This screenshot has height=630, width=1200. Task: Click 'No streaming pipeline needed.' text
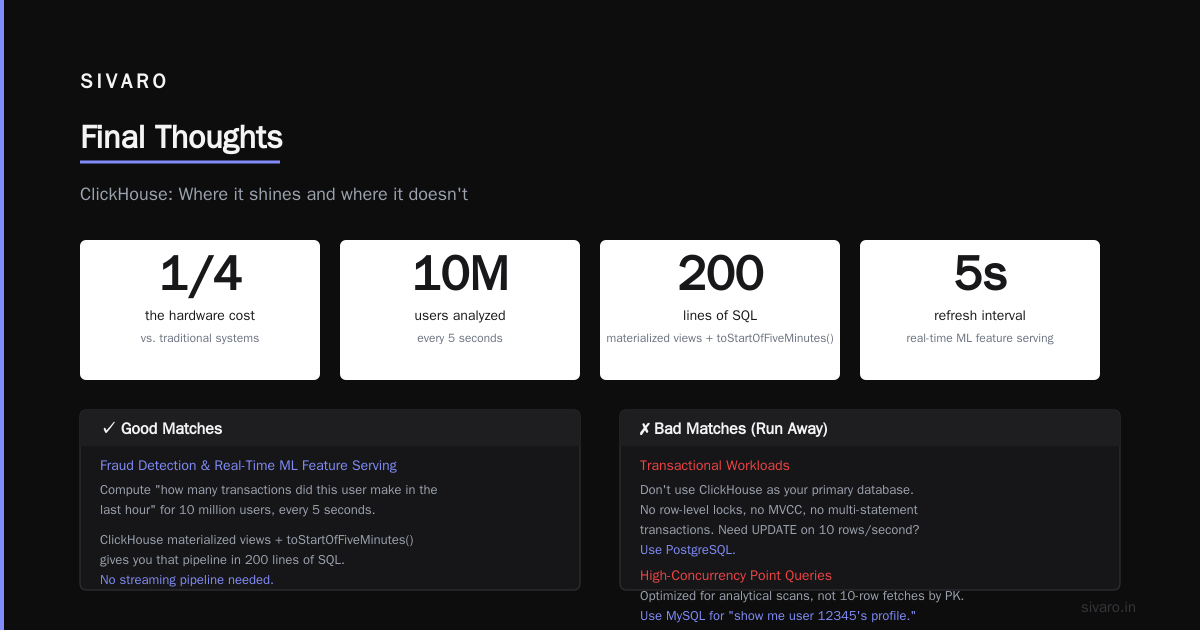pos(187,579)
